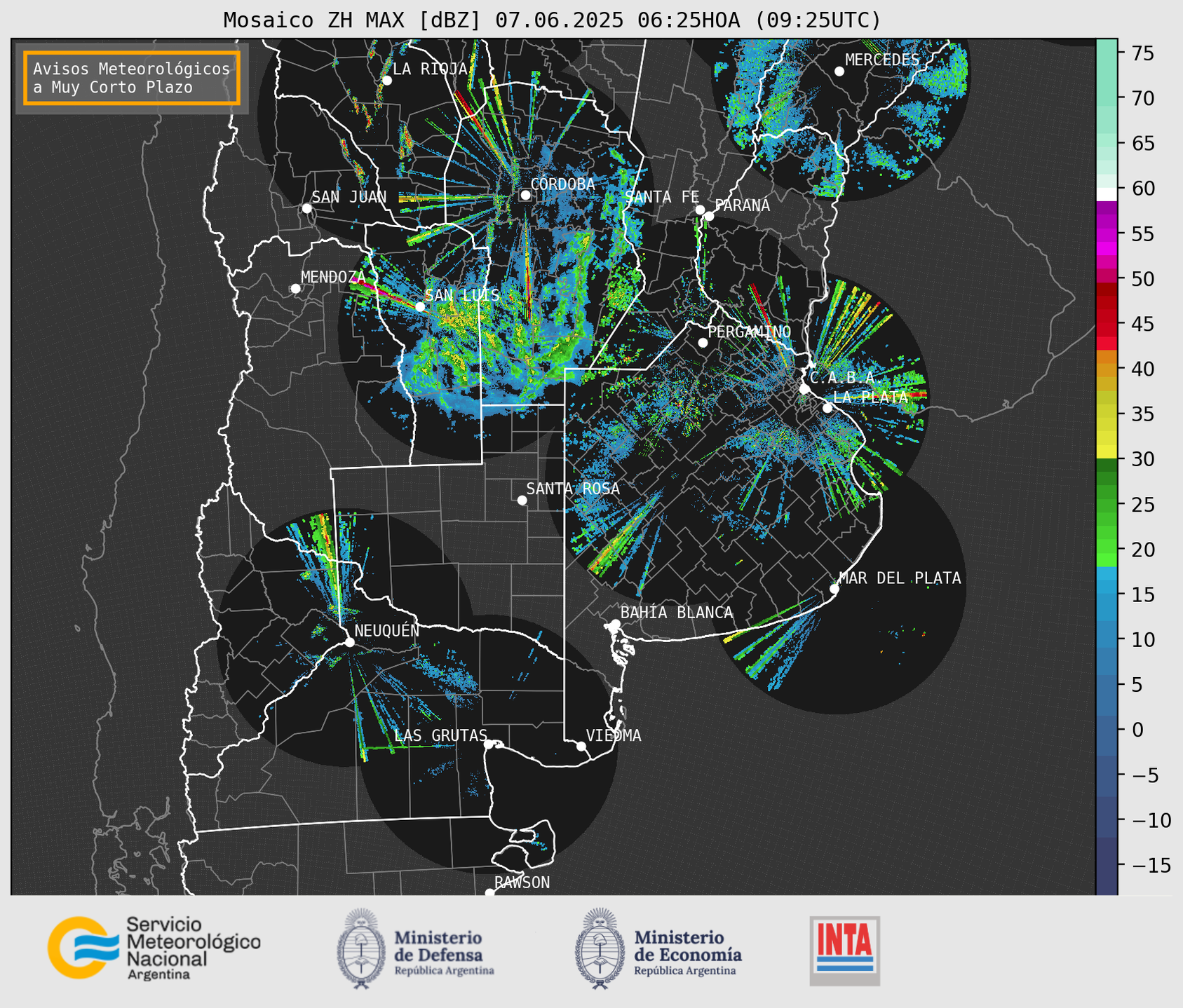Click the Servicio Meteorológico Nacional logo
1183x1008 pixels.
point(154,948)
